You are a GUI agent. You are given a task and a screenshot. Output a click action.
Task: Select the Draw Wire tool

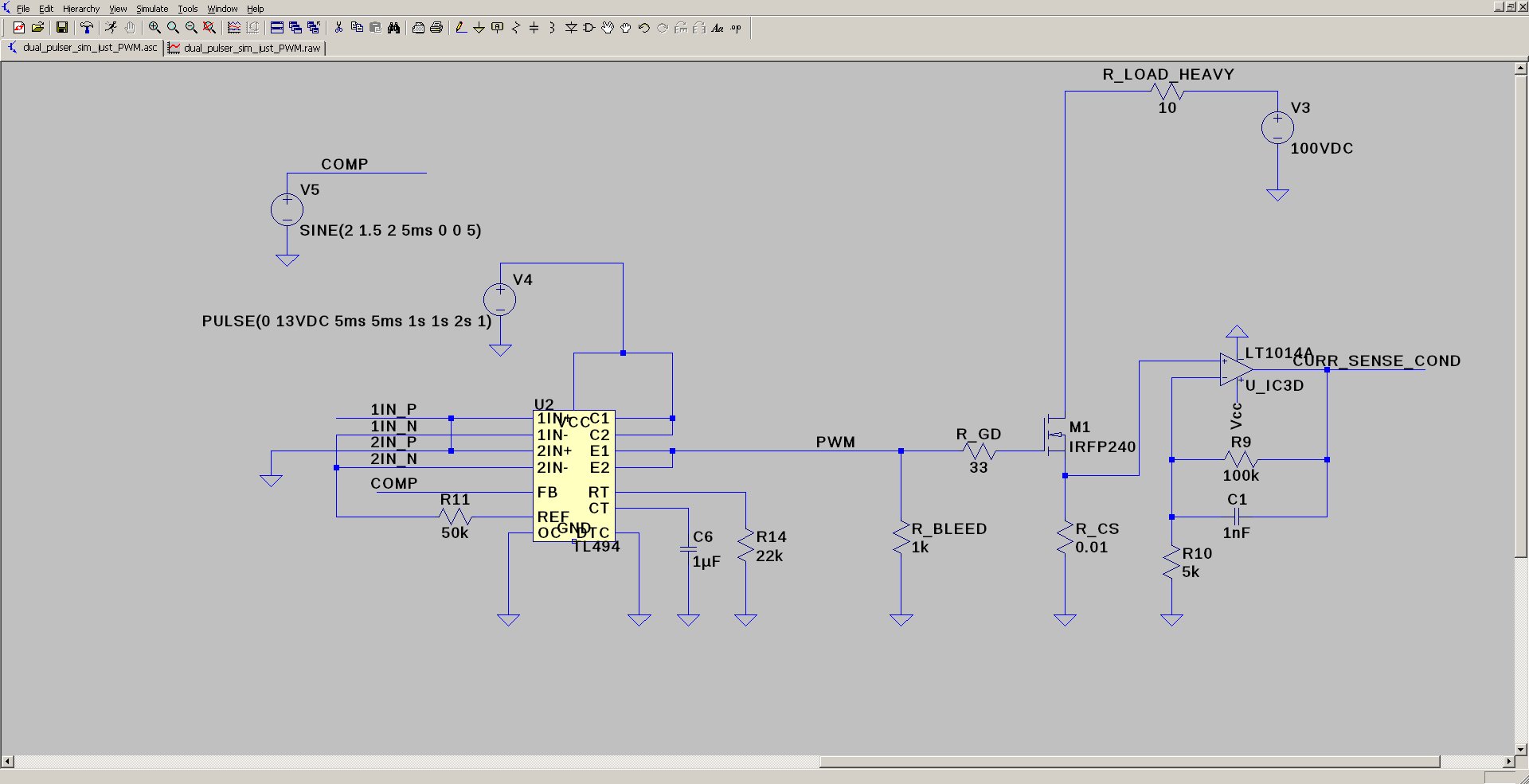pos(460,28)
